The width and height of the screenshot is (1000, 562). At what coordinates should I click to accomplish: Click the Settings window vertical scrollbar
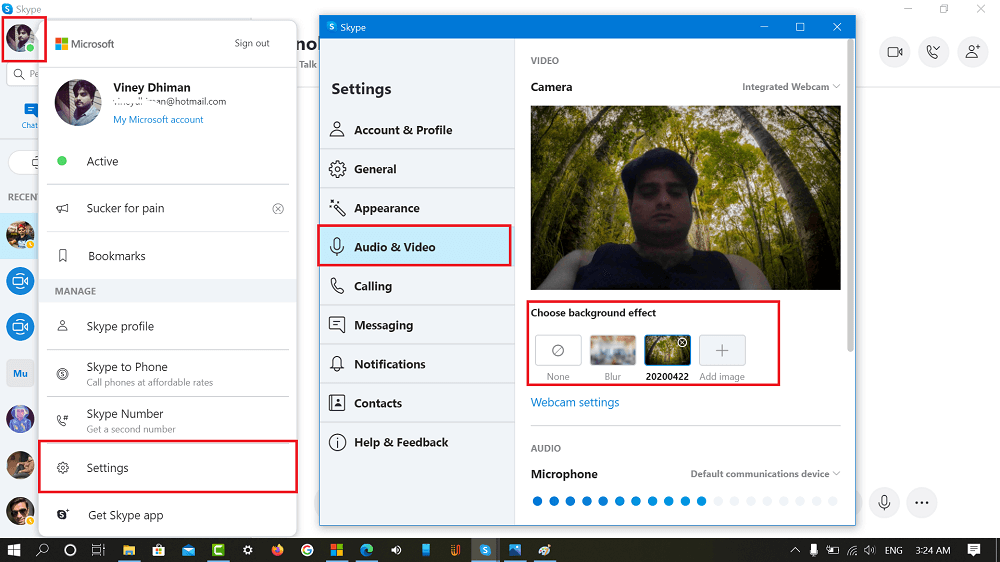[x=850, y=195]
